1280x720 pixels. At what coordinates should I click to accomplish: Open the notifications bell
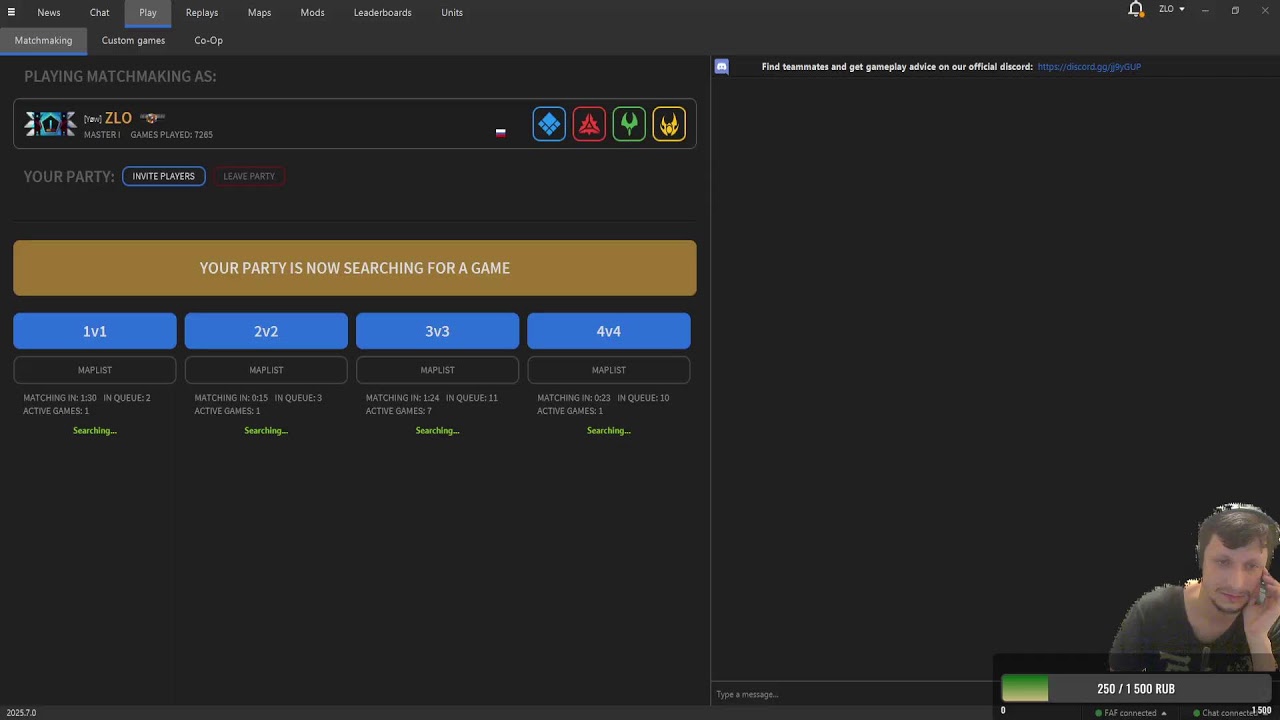[1136, 9]
